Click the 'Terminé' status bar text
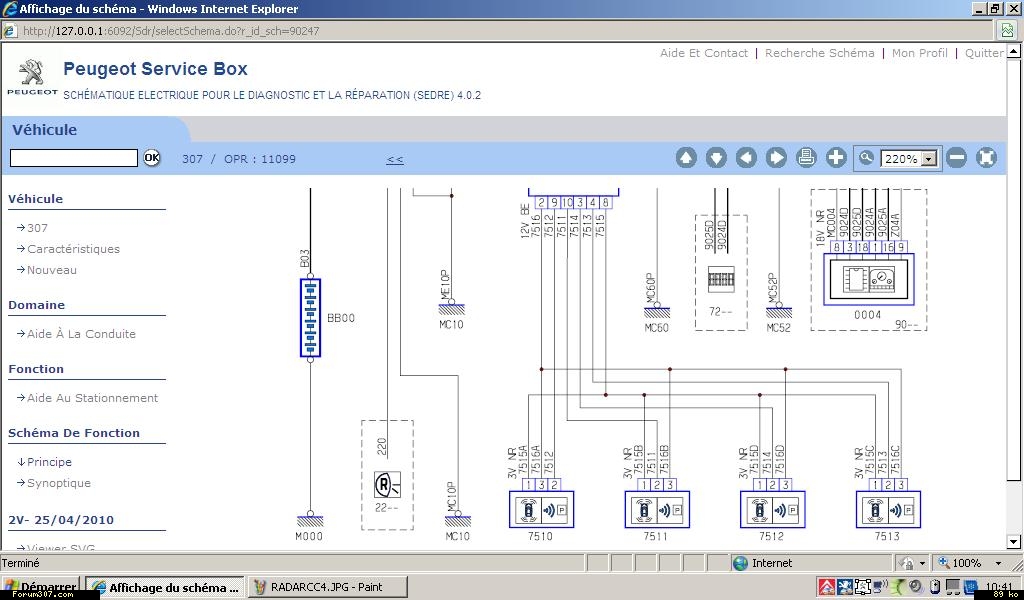This screenshot has height=600, width=1024. pyautogui.click(x=20, y=563)
